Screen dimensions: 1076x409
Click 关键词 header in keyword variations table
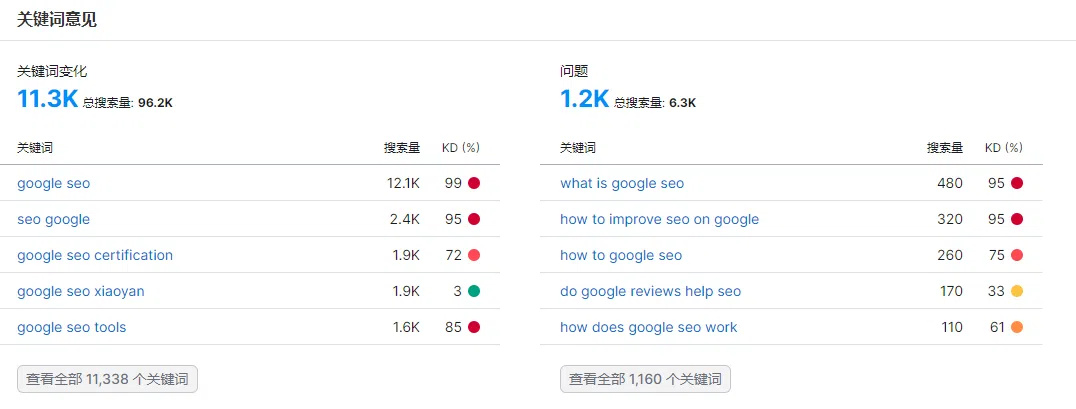pos(35,148)
